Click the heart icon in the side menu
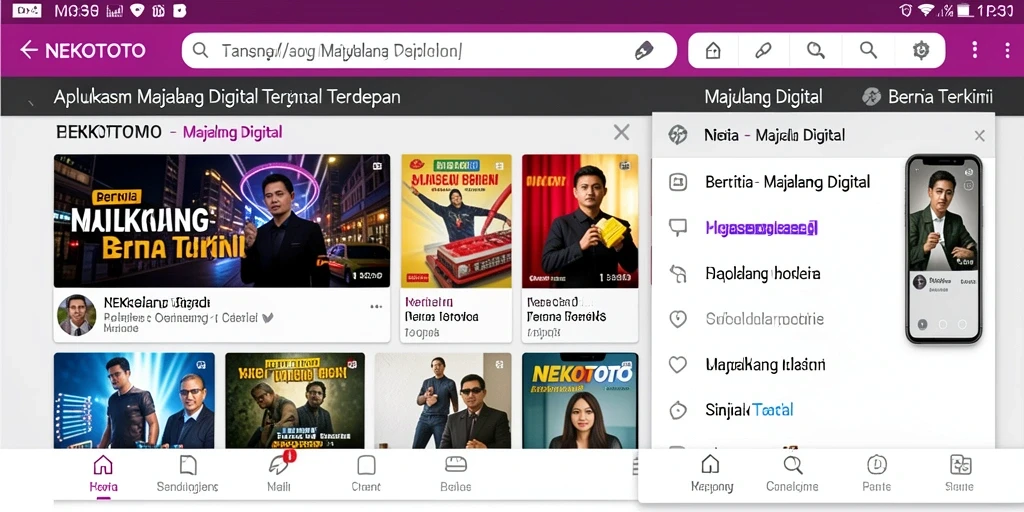 (678, 364)
